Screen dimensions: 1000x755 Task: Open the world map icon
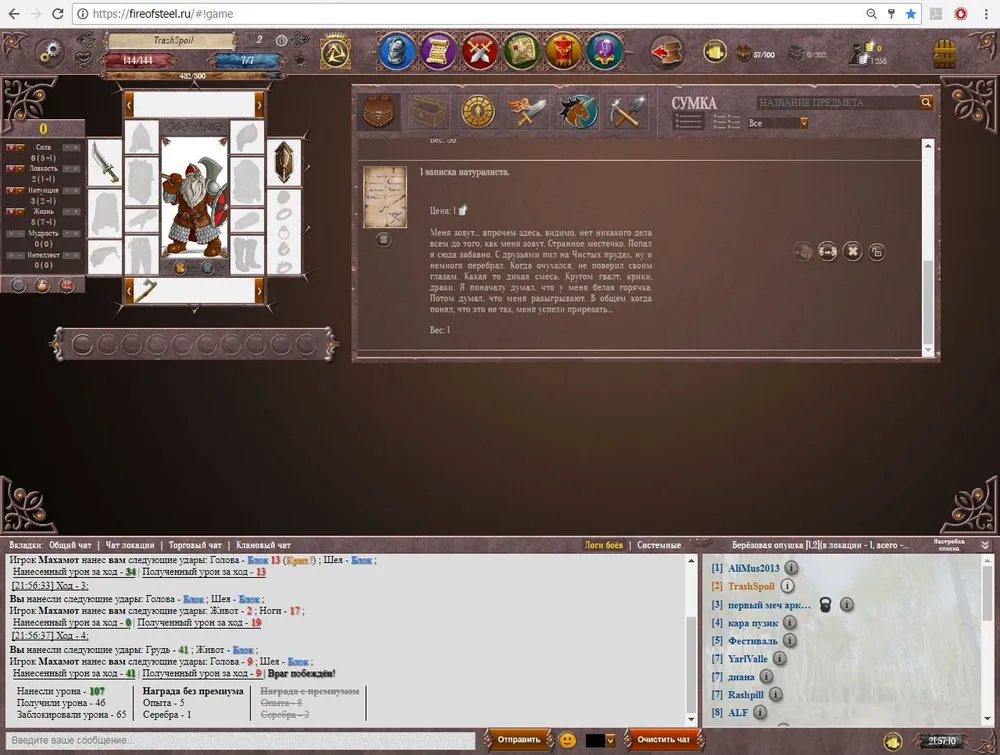point(521,50)
